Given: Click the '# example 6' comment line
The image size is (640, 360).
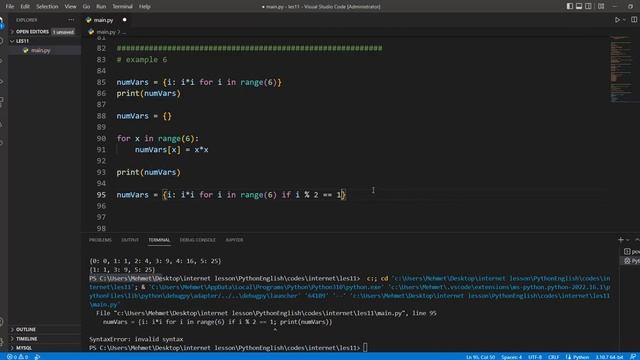Looking at the screenshot, I should tap(142, 60).
